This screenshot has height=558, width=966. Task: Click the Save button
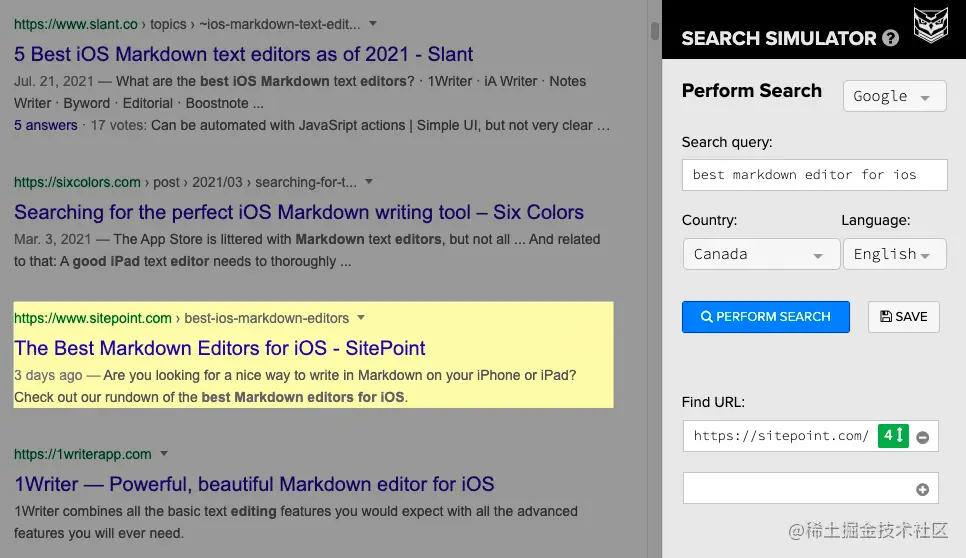coord(904,317)
